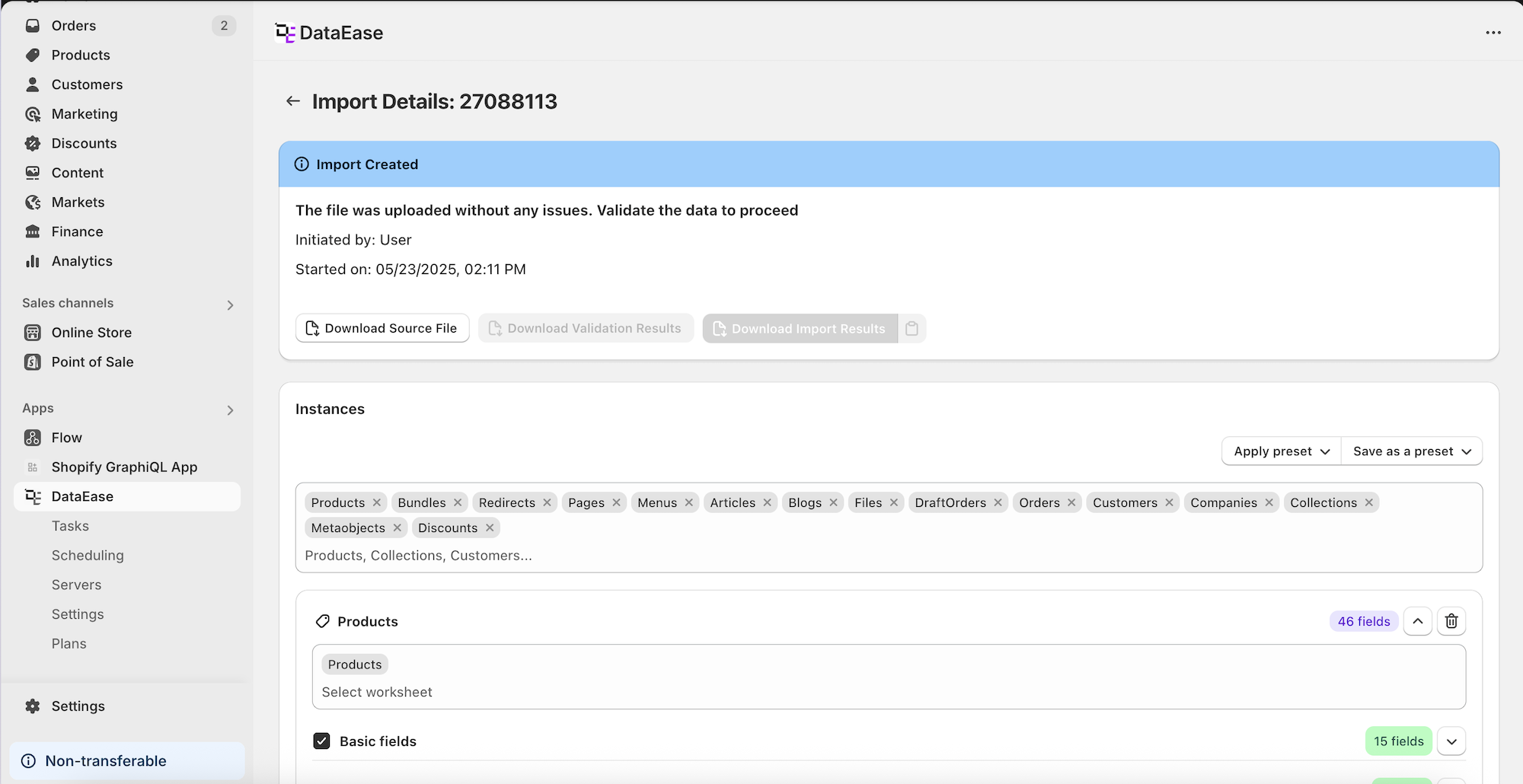1523x784 pixels.
Task: Remove the Blogs tag
Action: click(x=833, y=502)
